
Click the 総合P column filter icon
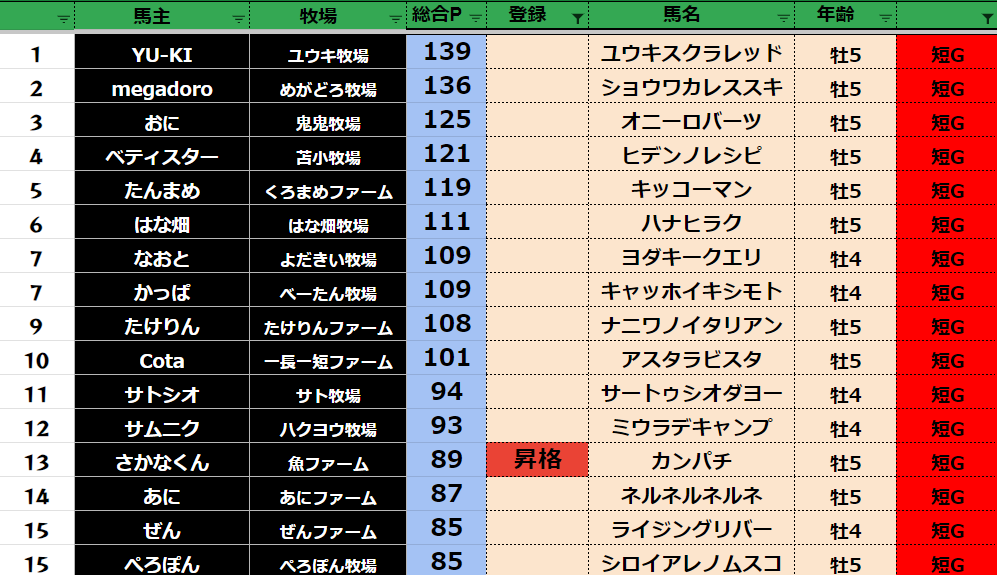[x=474, y=18]
